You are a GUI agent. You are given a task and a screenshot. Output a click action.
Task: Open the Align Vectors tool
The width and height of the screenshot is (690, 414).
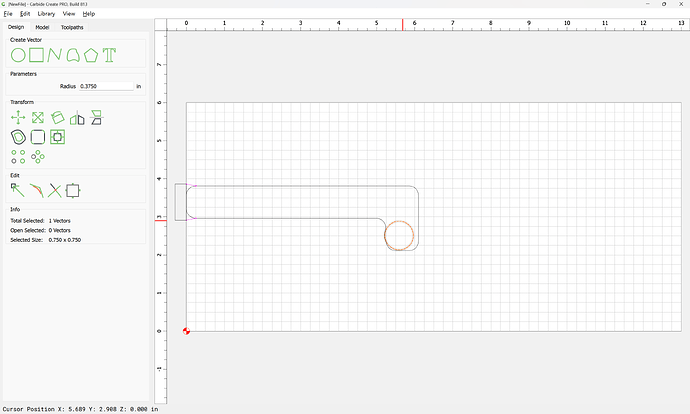click(57, 137)
